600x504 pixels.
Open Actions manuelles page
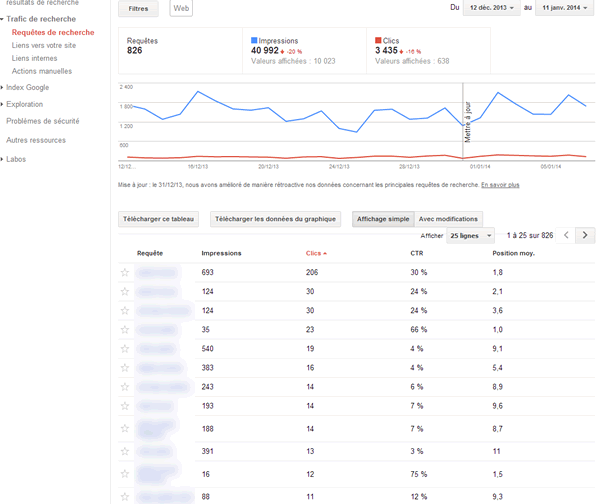coord(42,71)
